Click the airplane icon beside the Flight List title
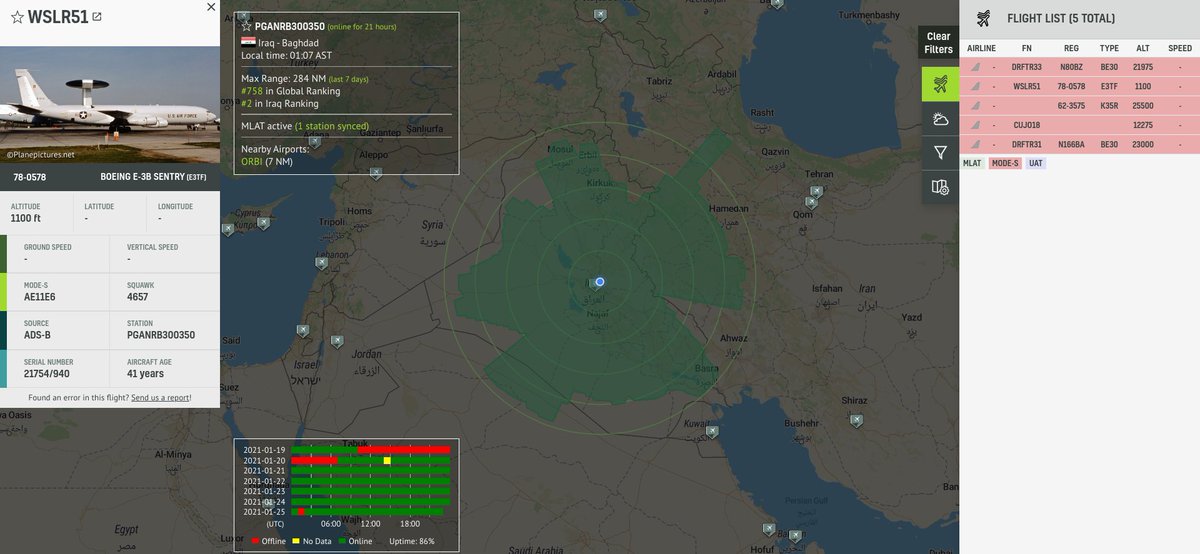 (983, 18)
